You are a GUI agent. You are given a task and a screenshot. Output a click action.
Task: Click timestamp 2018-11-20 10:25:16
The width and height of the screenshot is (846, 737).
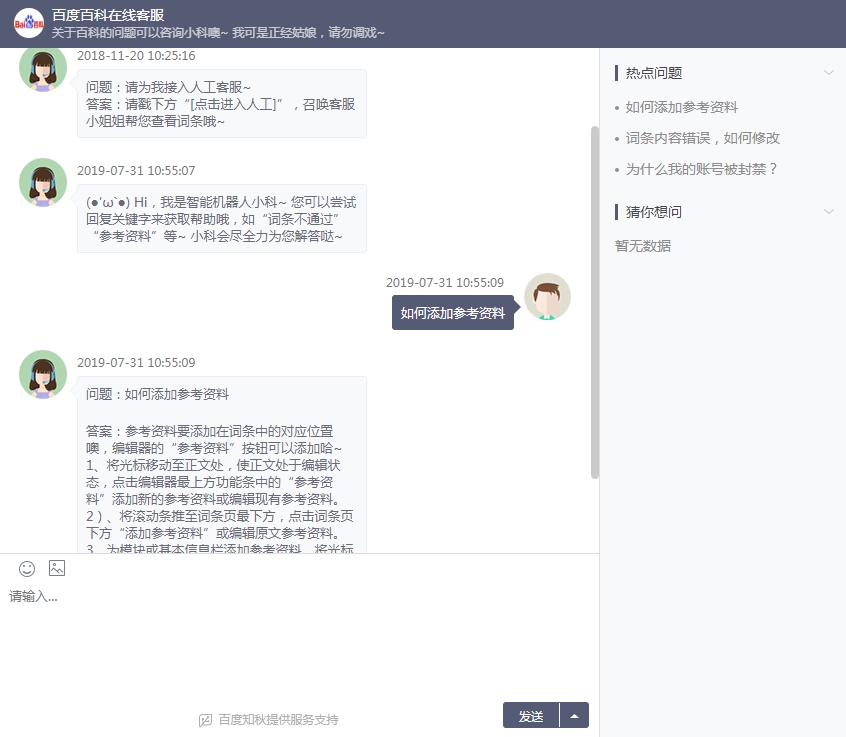pyautogui.click(x=136, y=56)
